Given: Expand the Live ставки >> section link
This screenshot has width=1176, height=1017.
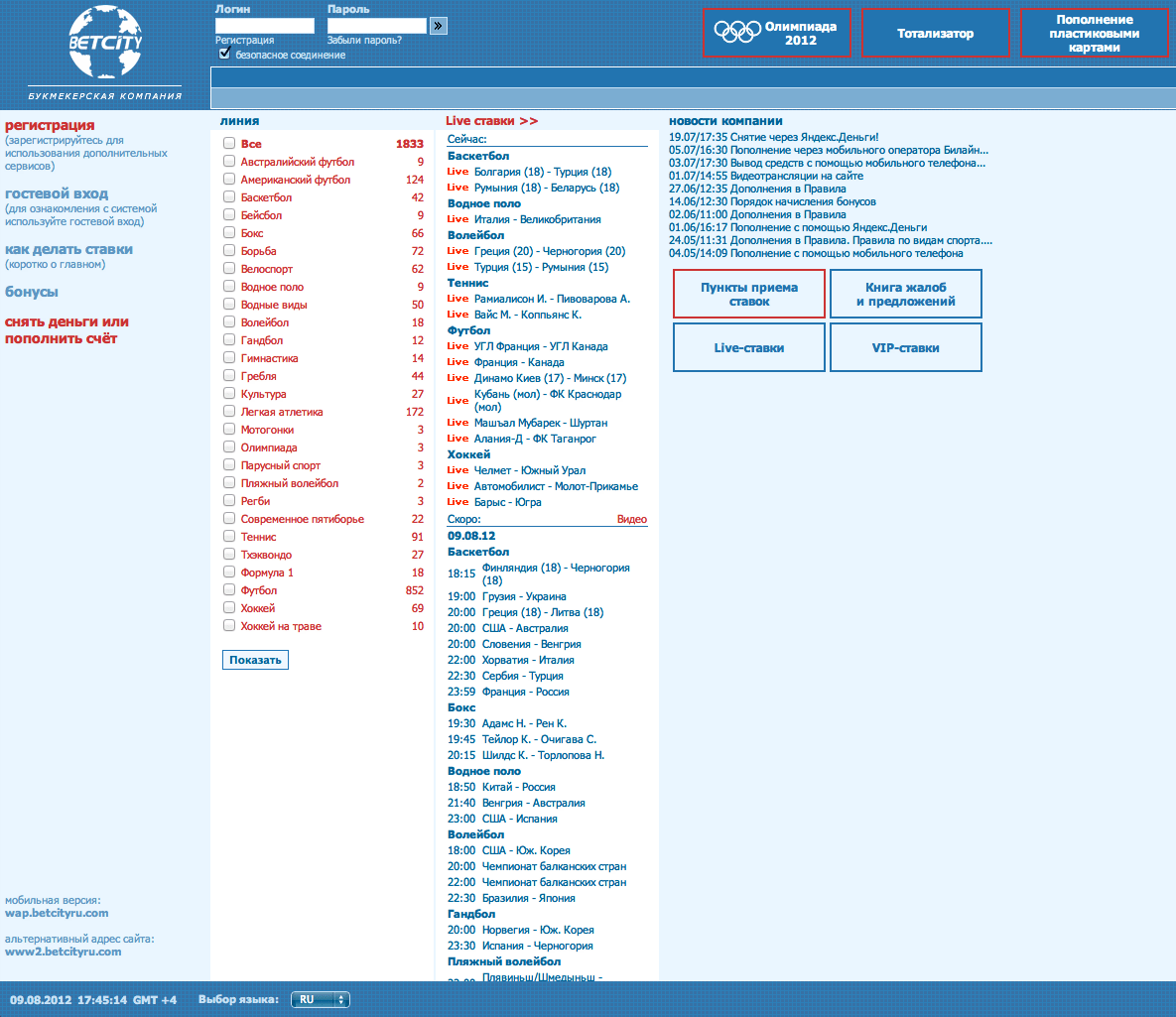Looking at the screenshot, I should (491, 121).
